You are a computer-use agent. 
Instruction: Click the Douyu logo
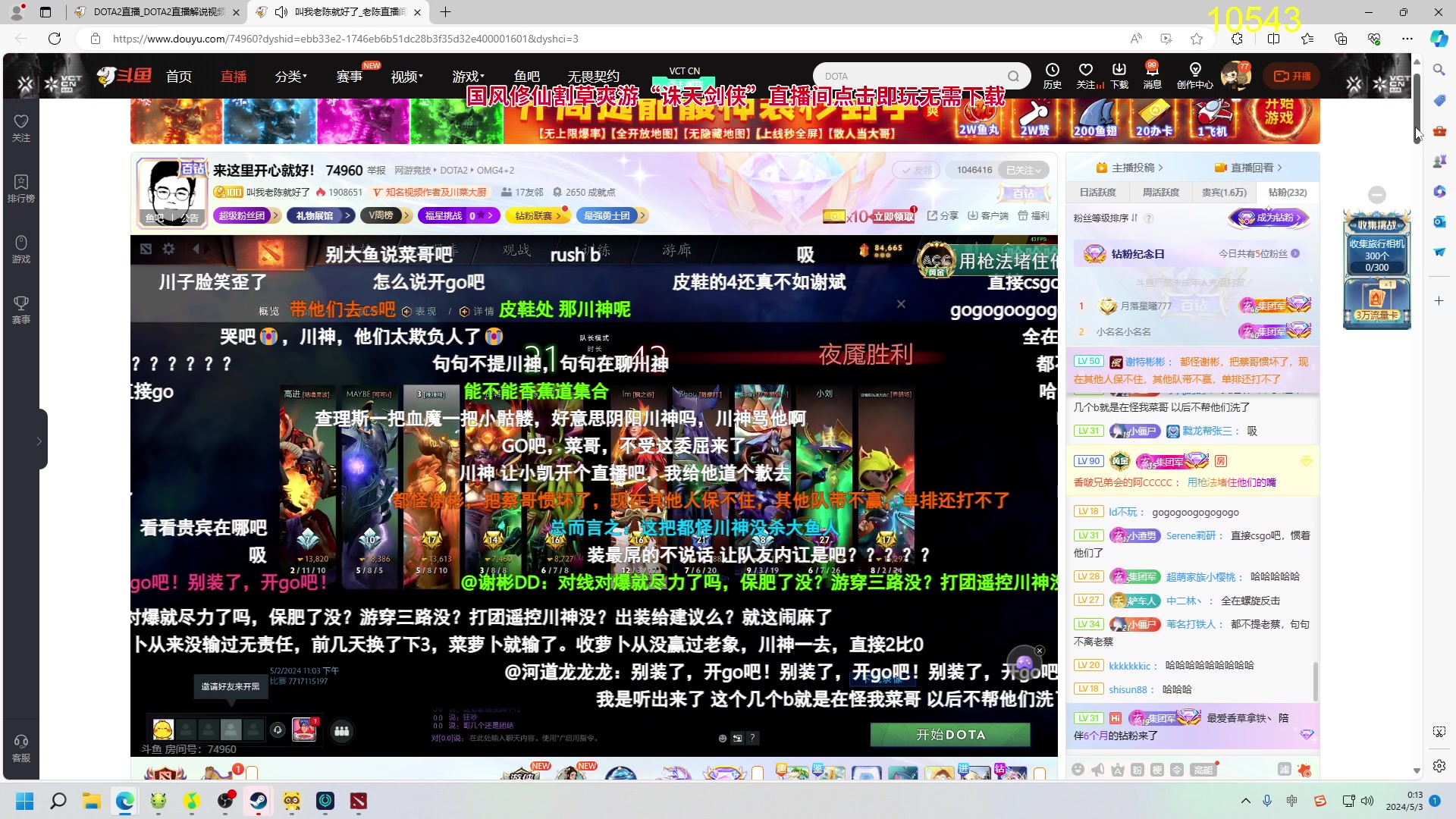[x=124, y=76]
